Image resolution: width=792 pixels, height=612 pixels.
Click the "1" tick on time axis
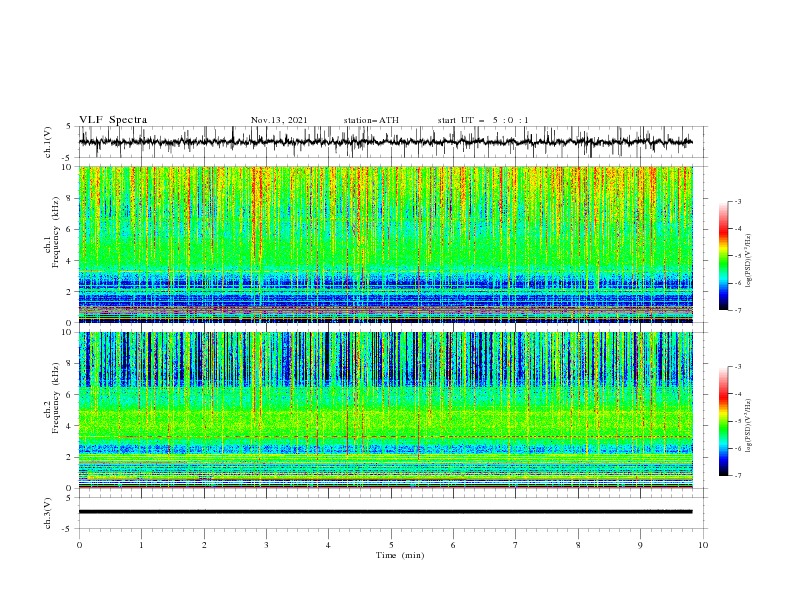point(141,545)
